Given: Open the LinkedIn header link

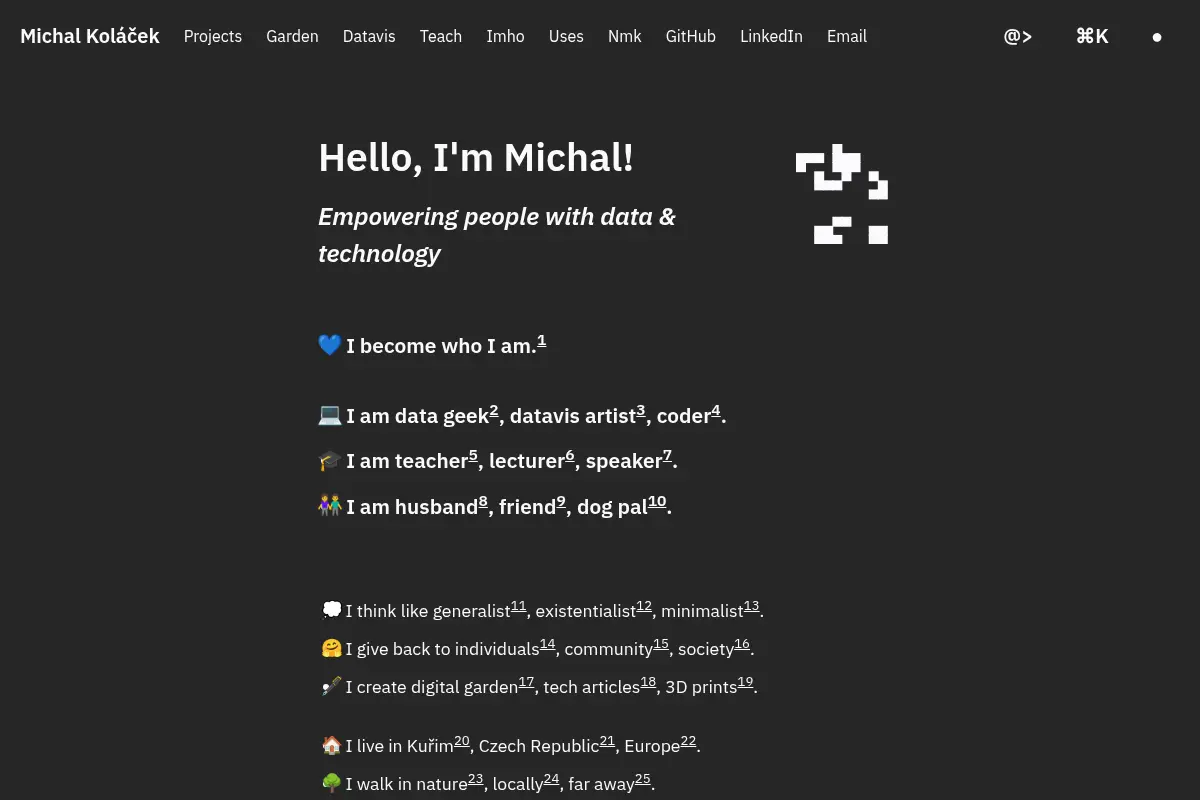Looking at the screenshot, I should coord(771,36).
